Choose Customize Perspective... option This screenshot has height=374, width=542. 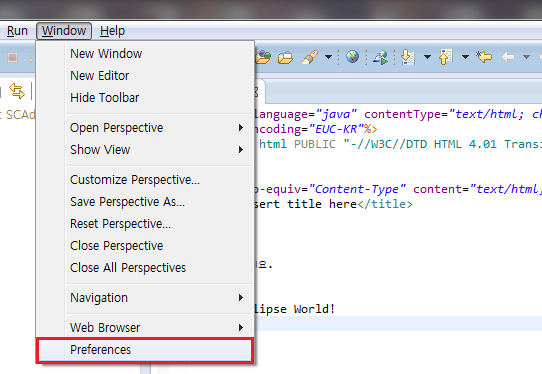pos(145,180)
